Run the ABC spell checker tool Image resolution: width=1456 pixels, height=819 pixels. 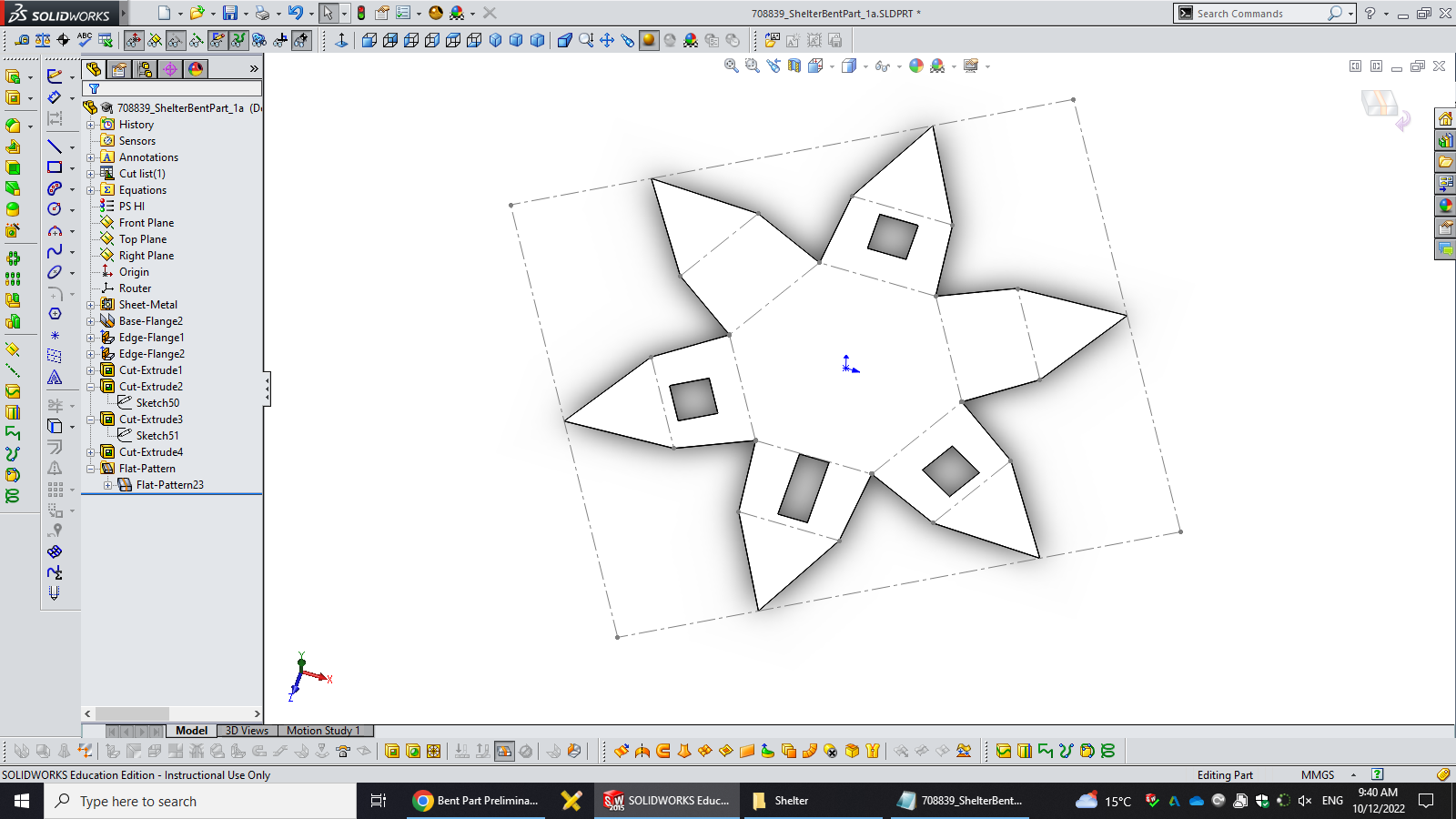pyautogui.click(x=85, y=39)
